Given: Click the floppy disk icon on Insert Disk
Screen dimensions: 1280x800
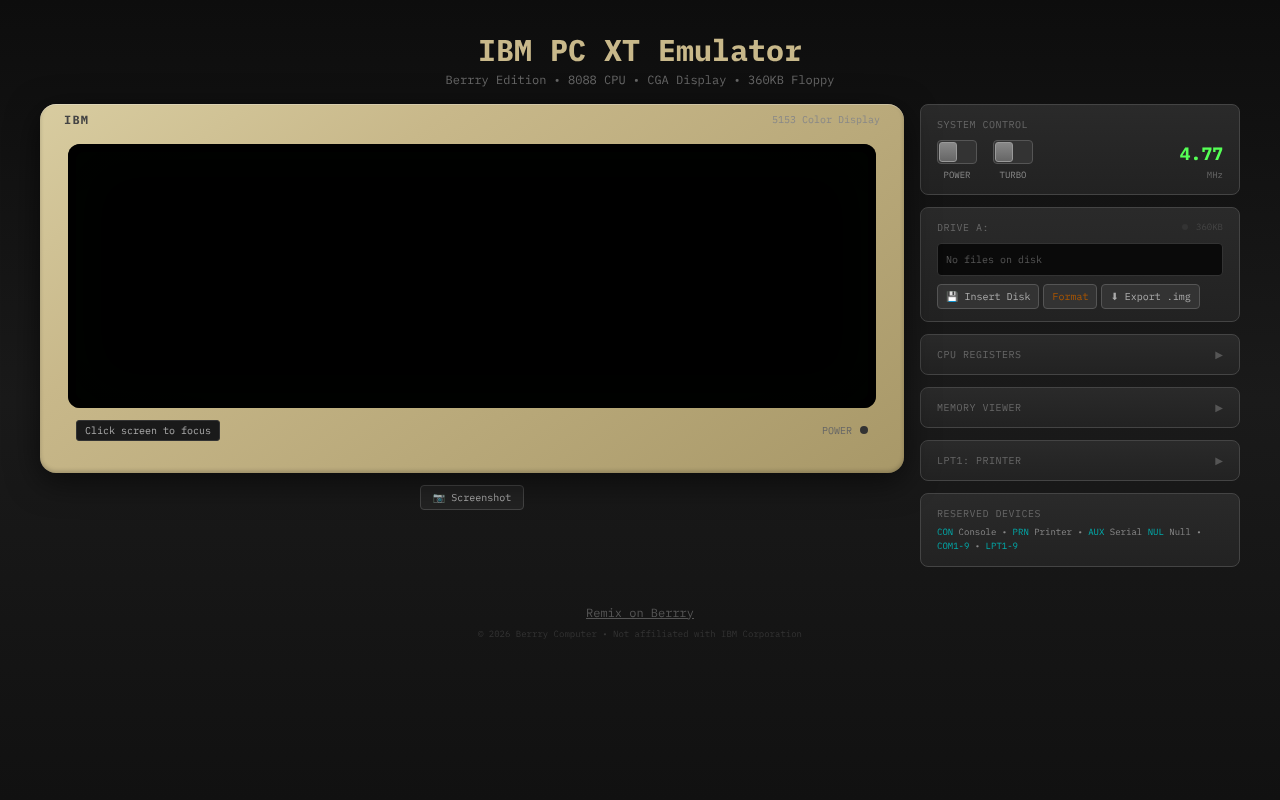Looking at the screenshot, I should coord(953,296).
